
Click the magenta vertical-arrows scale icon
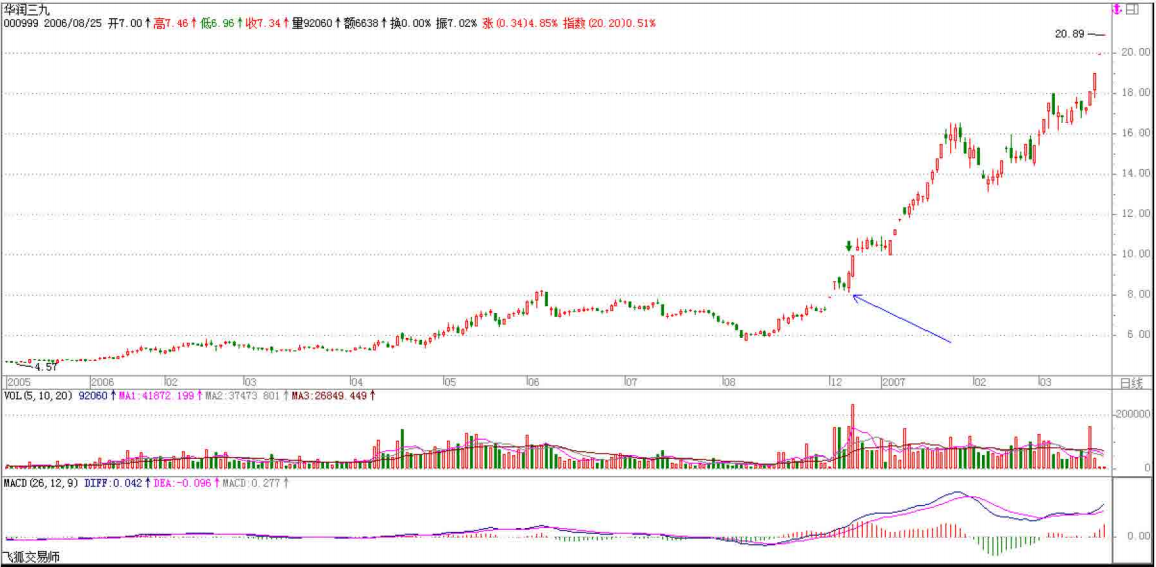(x=1117, y=9)
